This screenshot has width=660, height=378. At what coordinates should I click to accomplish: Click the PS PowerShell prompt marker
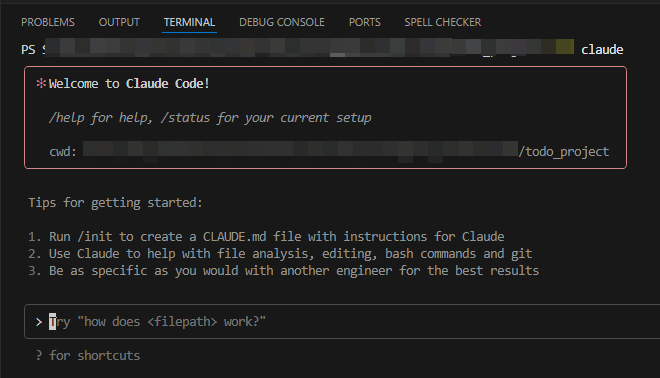[x=28, y=50]
